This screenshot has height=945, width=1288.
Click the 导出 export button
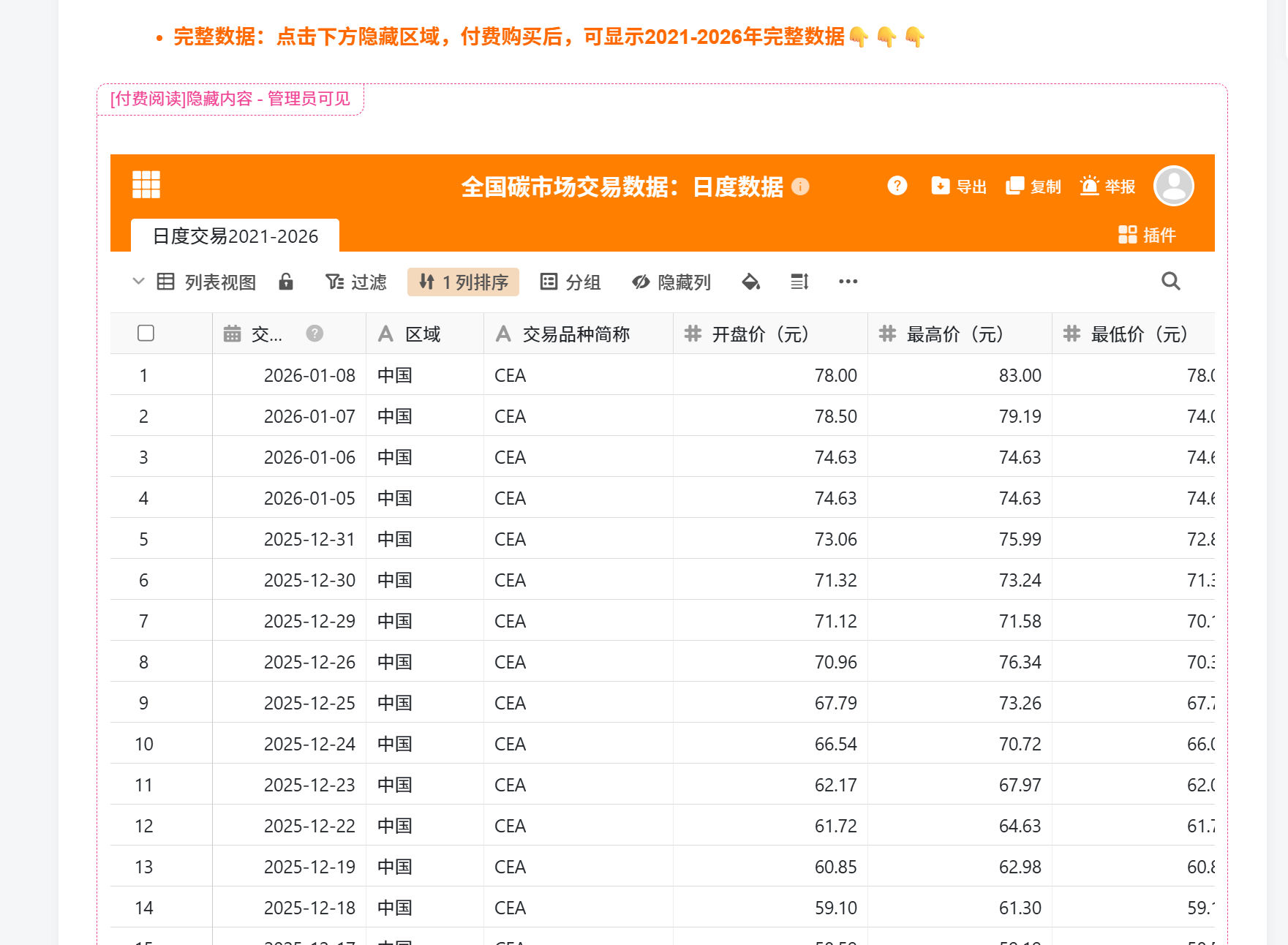[959, 187]
